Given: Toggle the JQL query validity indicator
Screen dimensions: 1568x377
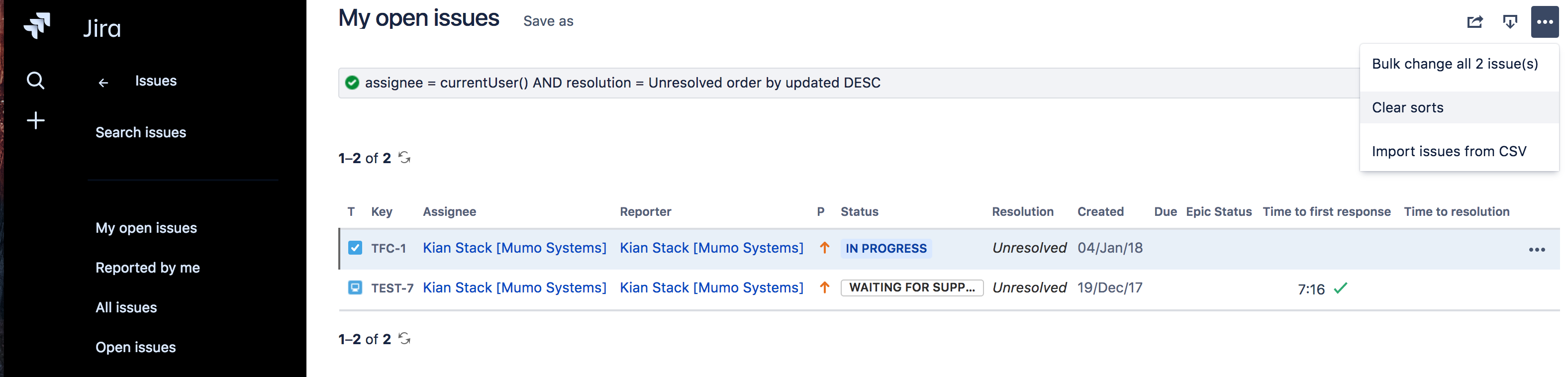Looking at the screenshot, I should [x=352, y=83].
